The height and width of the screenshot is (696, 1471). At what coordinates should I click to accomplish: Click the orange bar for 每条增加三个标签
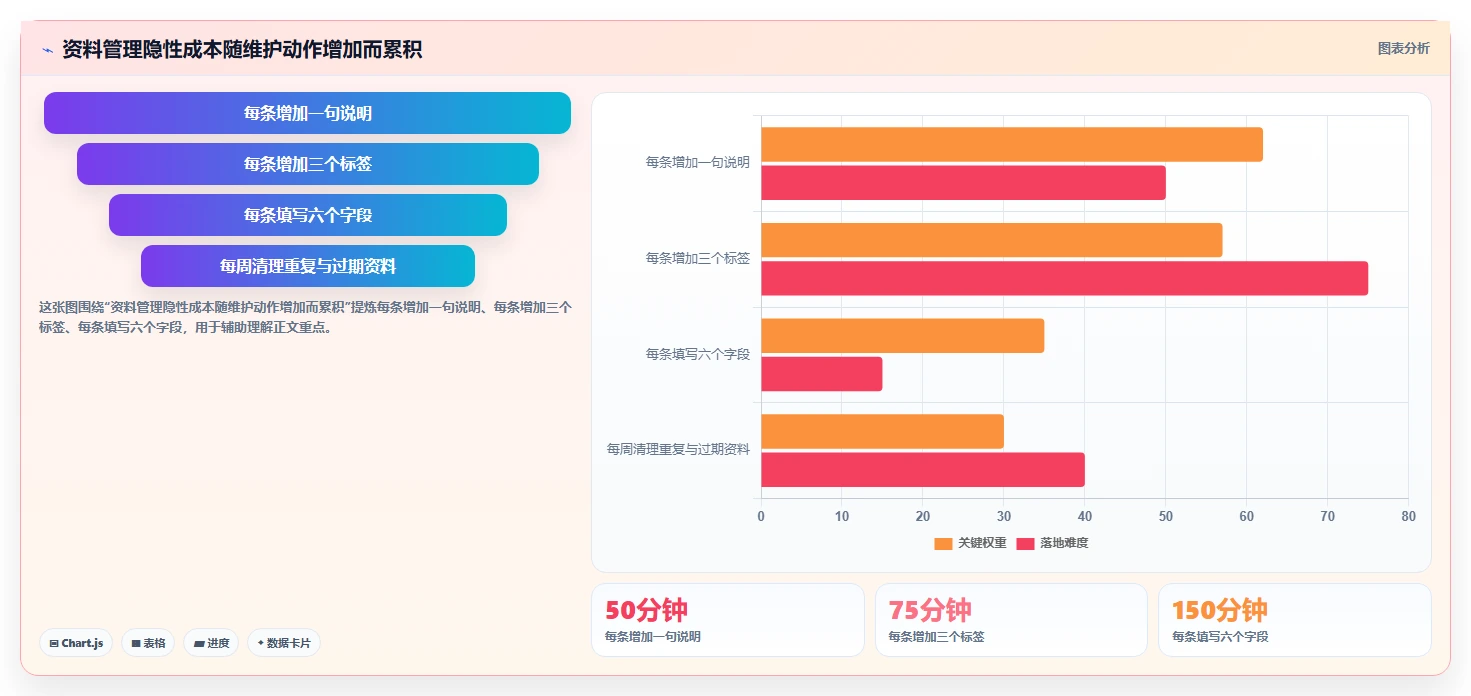(991, 240)
